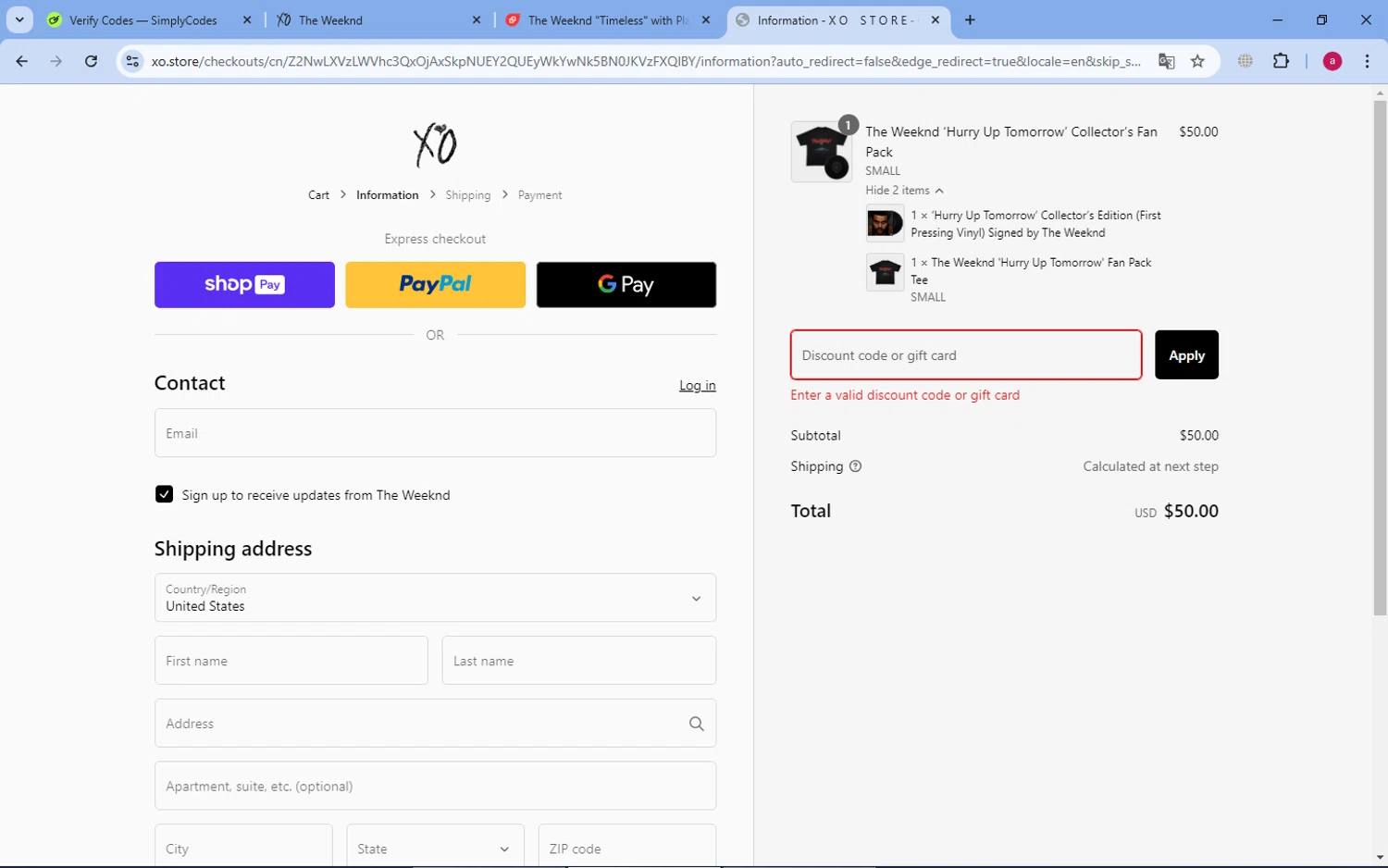Close the tab titled only The Weeknd
The width and height of the screenshot is (1388, 868).
477,19
